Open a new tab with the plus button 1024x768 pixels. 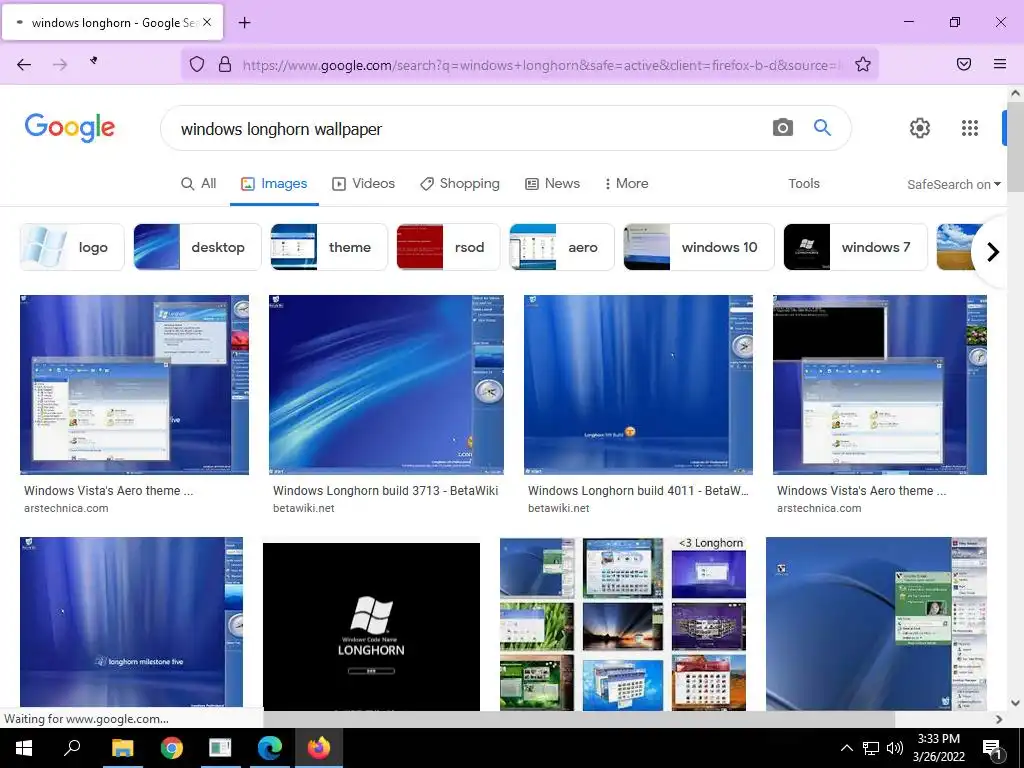click(x=244, y=23)
